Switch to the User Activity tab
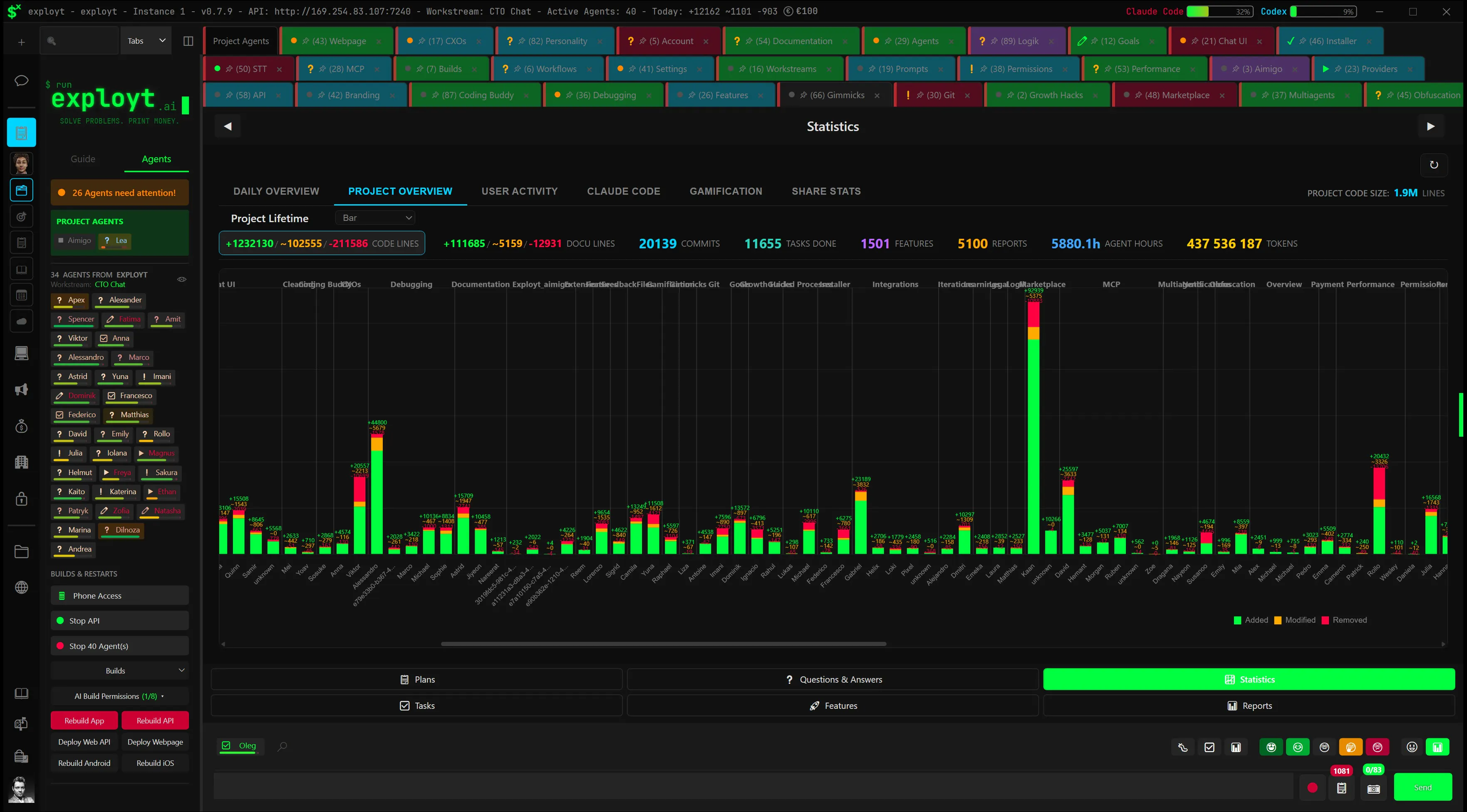This screenshot has height=812, width=1467. tap(519, 191)
